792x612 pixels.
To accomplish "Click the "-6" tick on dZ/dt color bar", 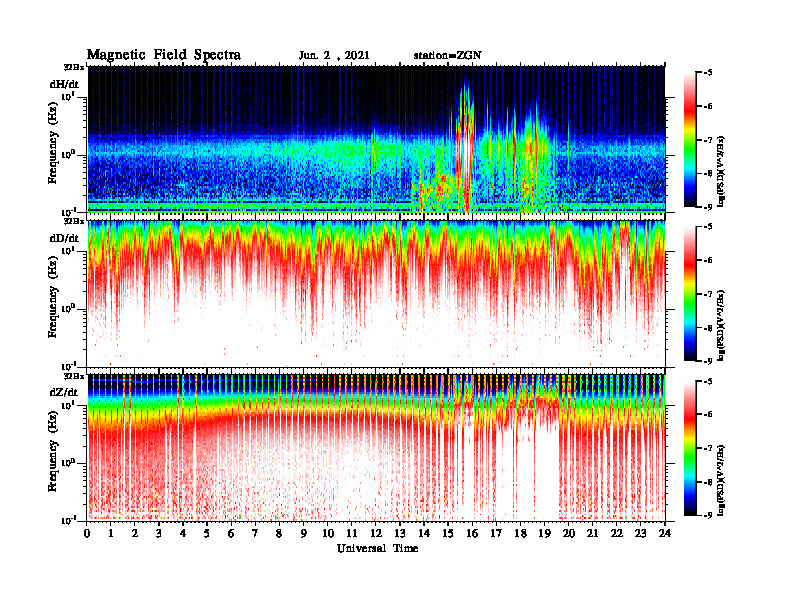I will tap(707, 414).
